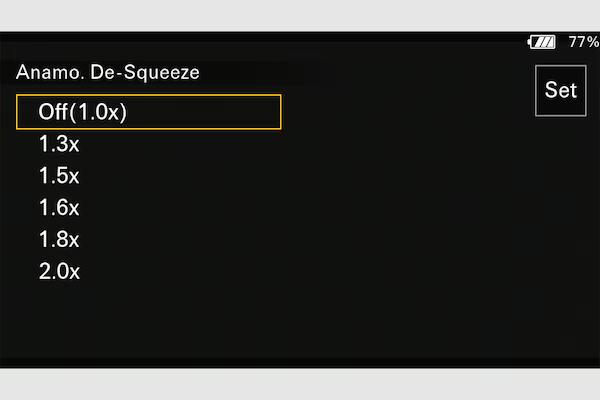Tap the yellow-outlined highlighted option
The width and height of the screenshot is (600, 400).
point(148,112)
